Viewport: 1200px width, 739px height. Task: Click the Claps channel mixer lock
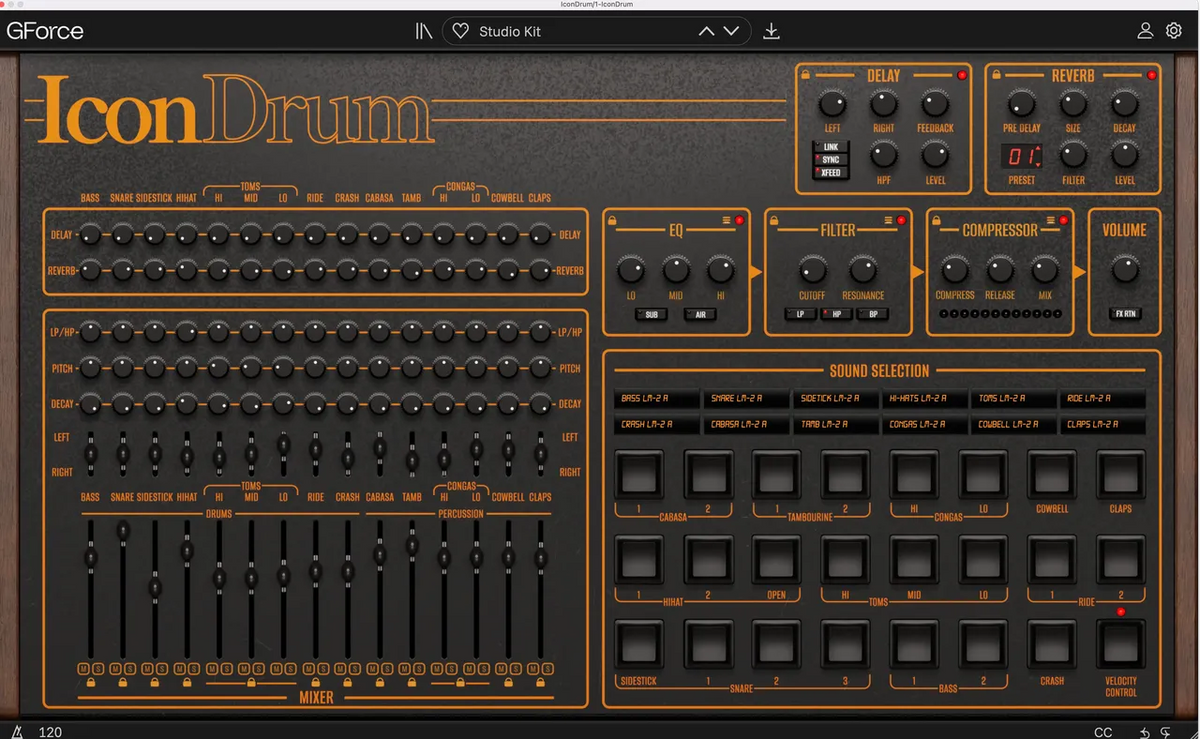[x=541, y=683]
